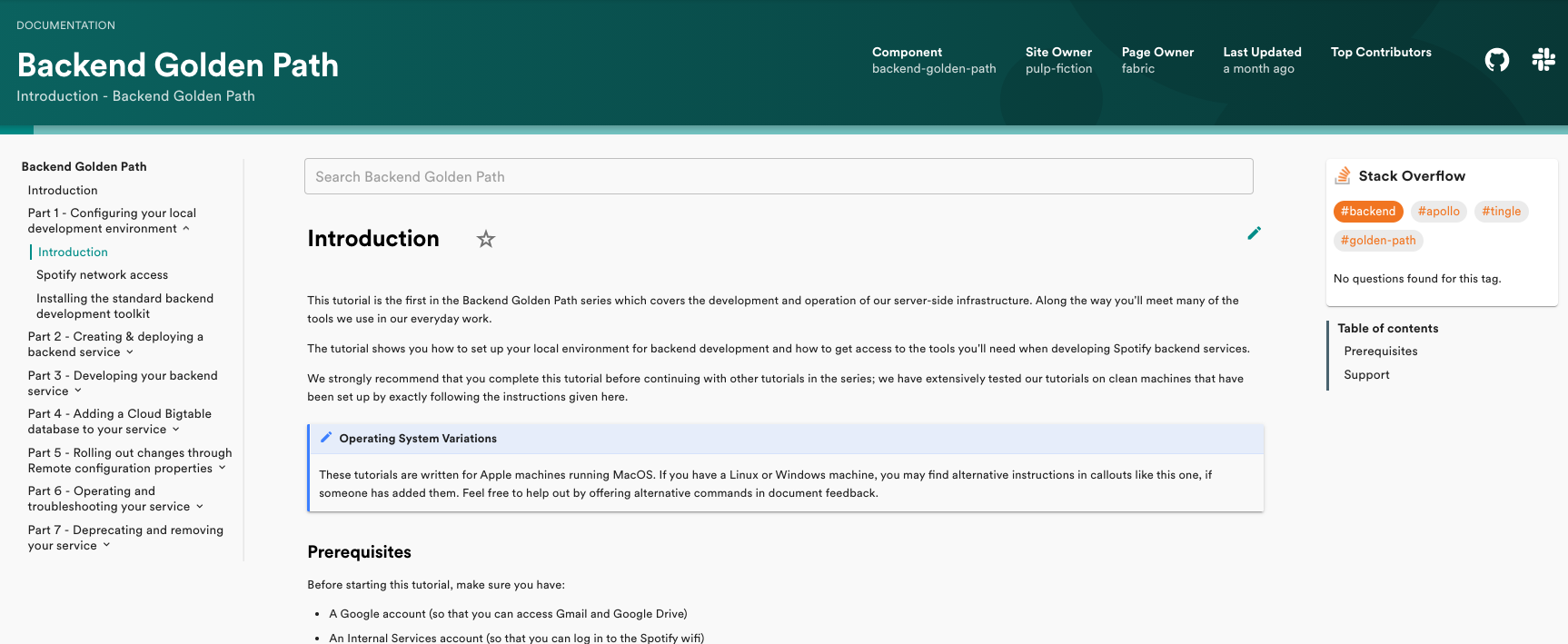This screenshot has height=644, width=1568.
Task: Click the Introduction main heading
Action: coord(373,239)
